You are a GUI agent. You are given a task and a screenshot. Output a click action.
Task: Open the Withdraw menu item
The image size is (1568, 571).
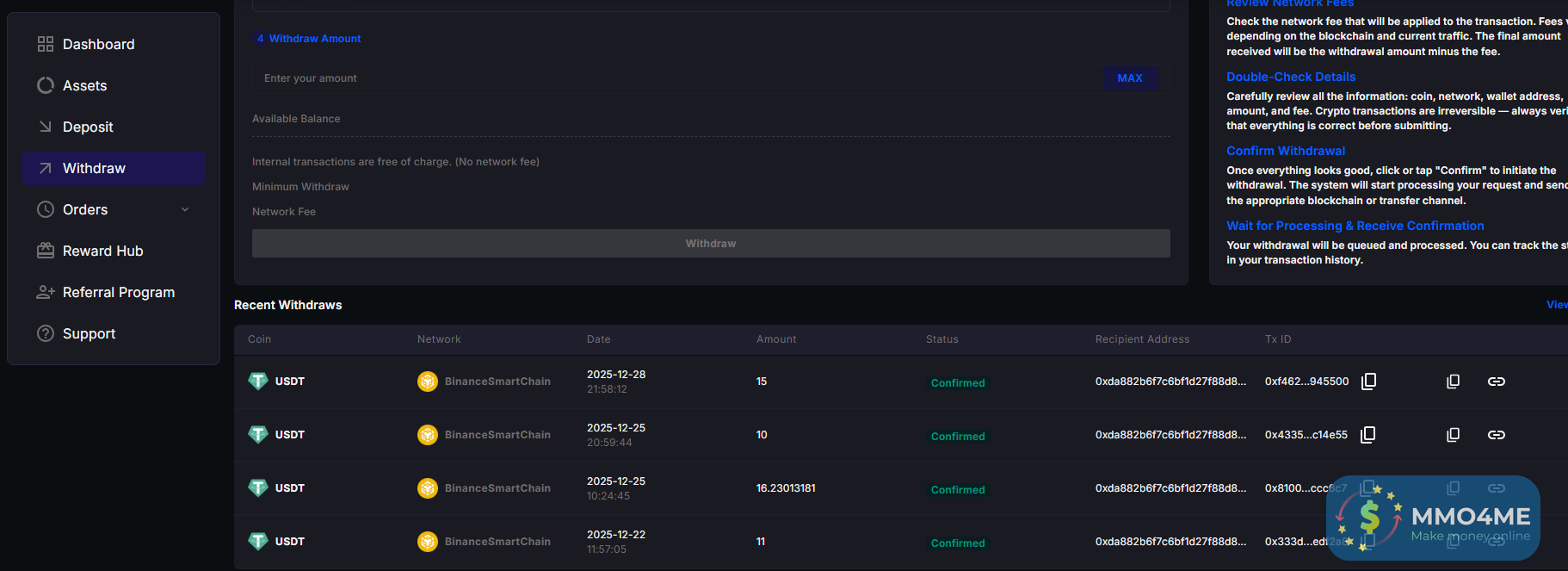(94, 168)
